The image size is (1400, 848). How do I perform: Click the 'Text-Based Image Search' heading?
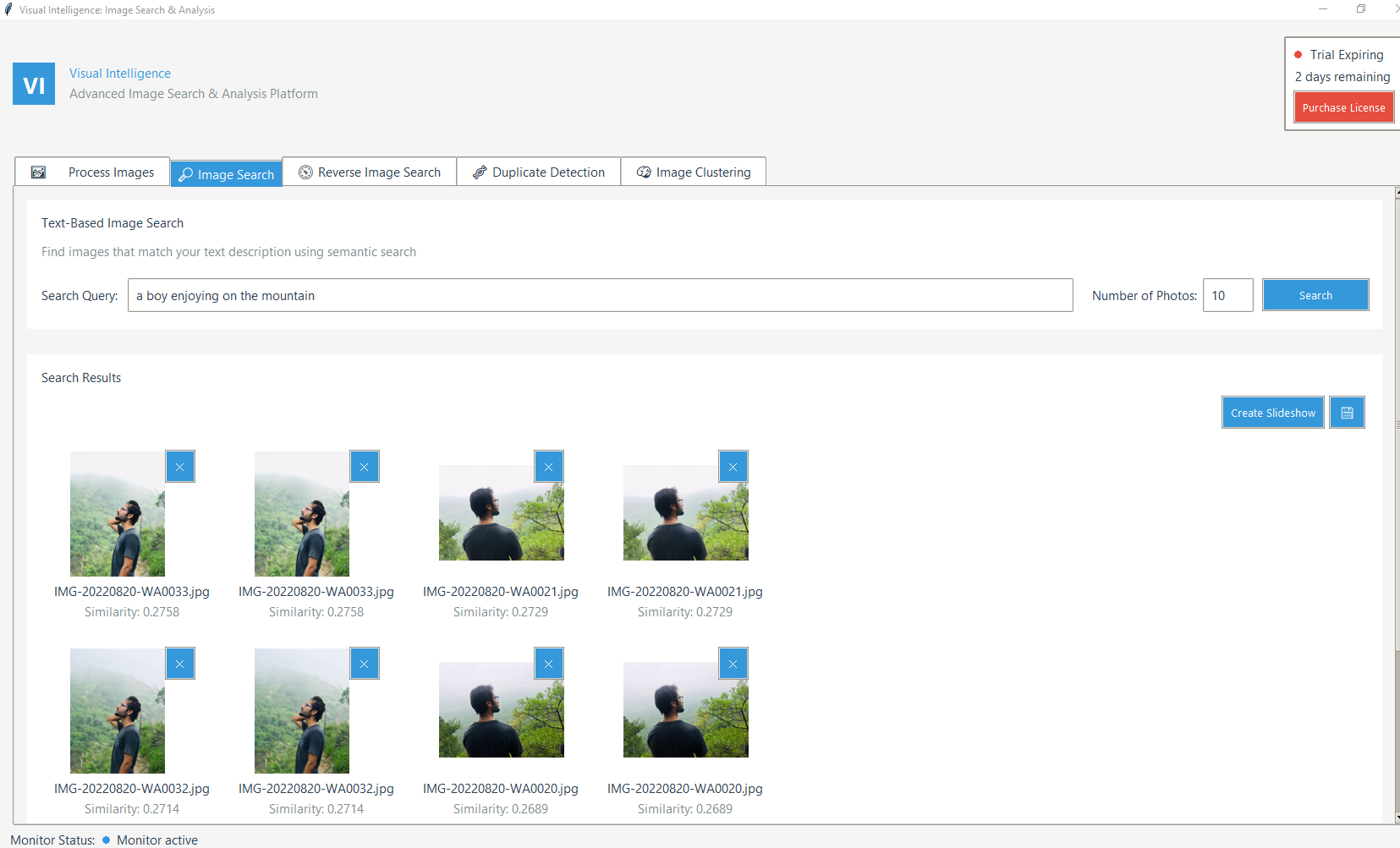tap(113, 223)
